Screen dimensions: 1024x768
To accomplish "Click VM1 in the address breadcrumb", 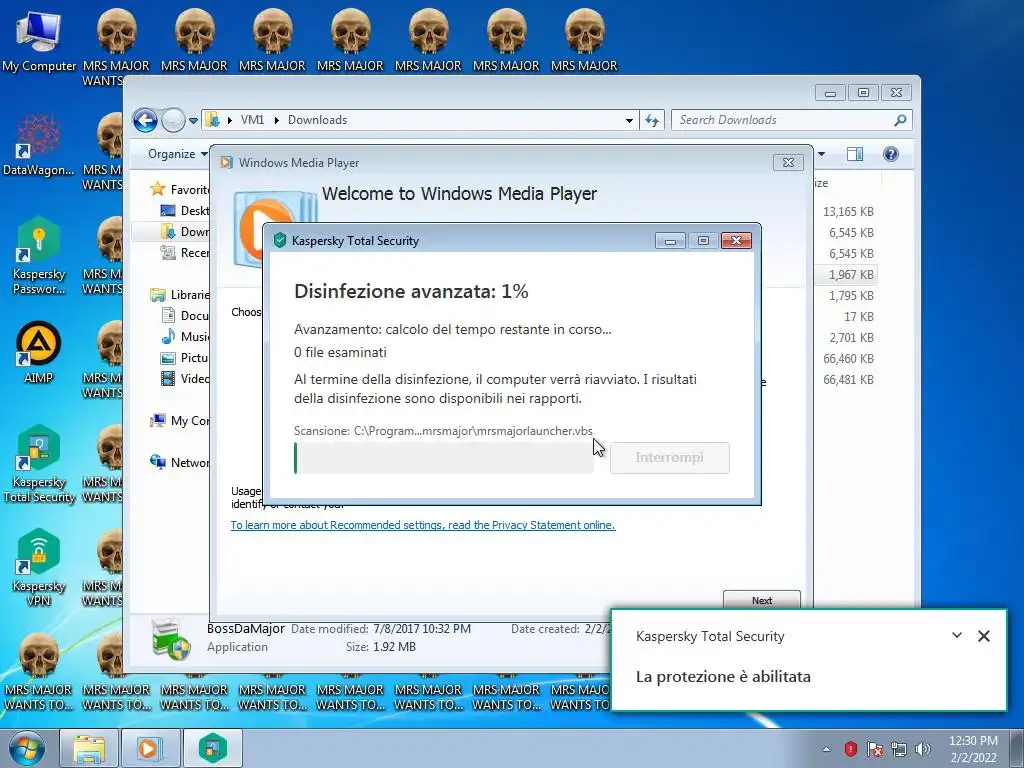I will tap(252, 120).
